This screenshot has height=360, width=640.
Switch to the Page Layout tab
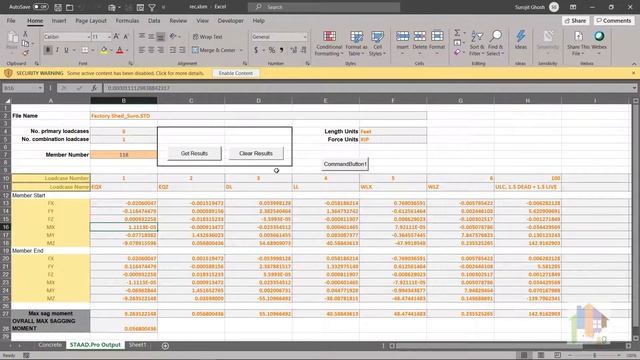click(91, 20)
